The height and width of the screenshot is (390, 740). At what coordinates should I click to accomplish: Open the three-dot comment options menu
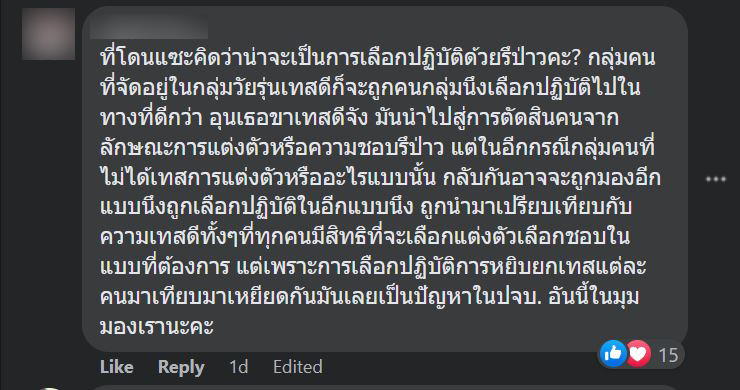[715, 179]
